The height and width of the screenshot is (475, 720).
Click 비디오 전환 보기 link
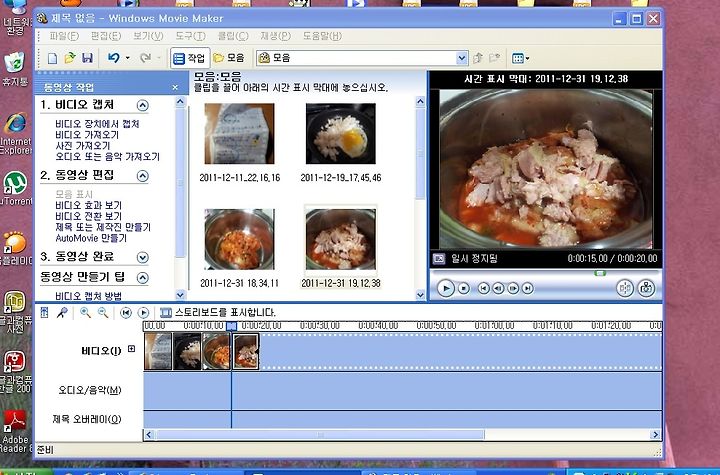pos(88,216)
